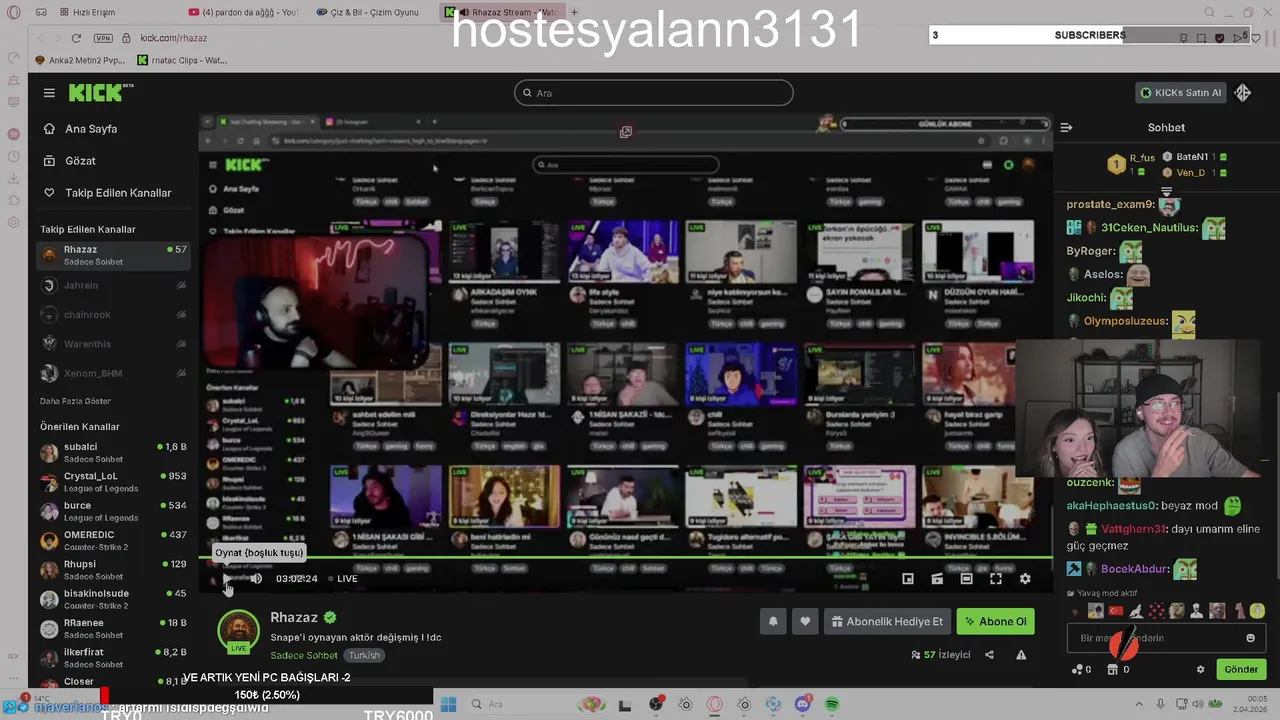Viewport: 1280px width, 720px height.
Task: Toggle mini player mode icon
Action: (x=908, y=578)
